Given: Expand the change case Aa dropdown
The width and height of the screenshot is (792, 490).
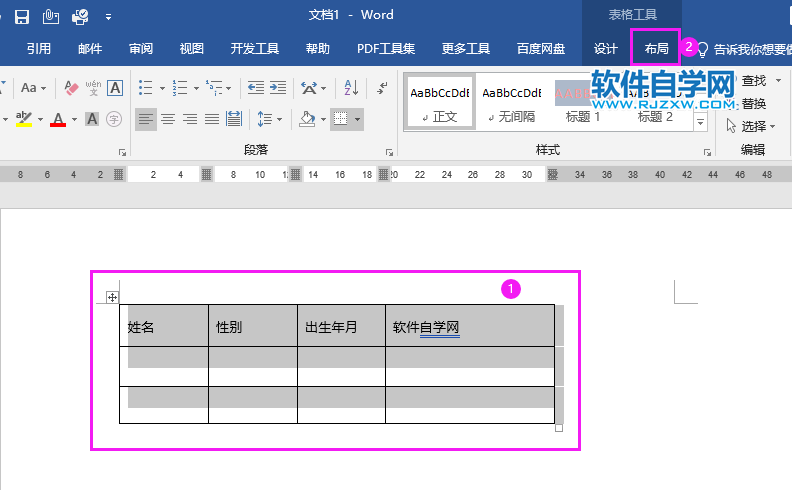Looking at the screenshot, I should click(x=44, y=89).
